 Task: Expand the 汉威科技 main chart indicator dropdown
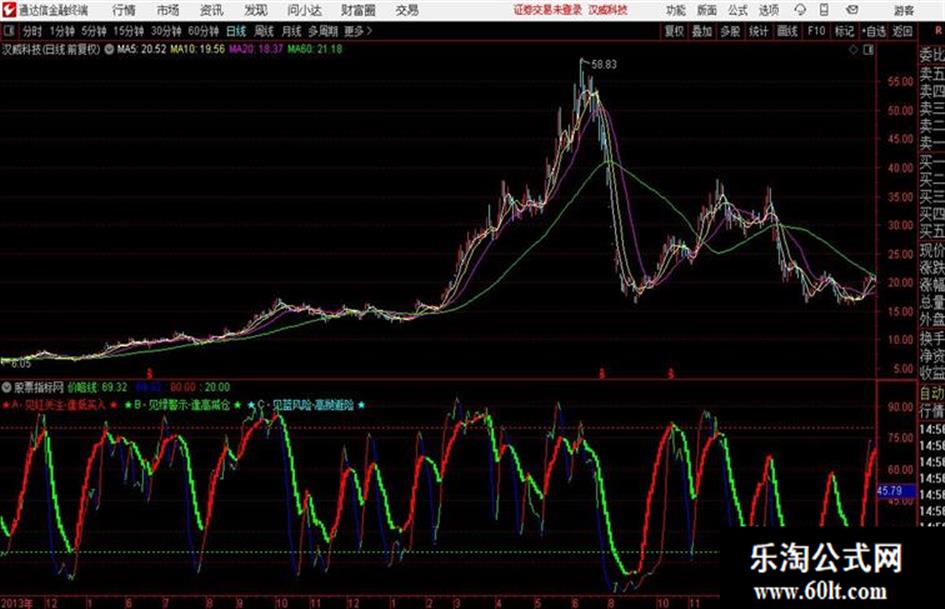pyautogui.click(x=109, y=49)
